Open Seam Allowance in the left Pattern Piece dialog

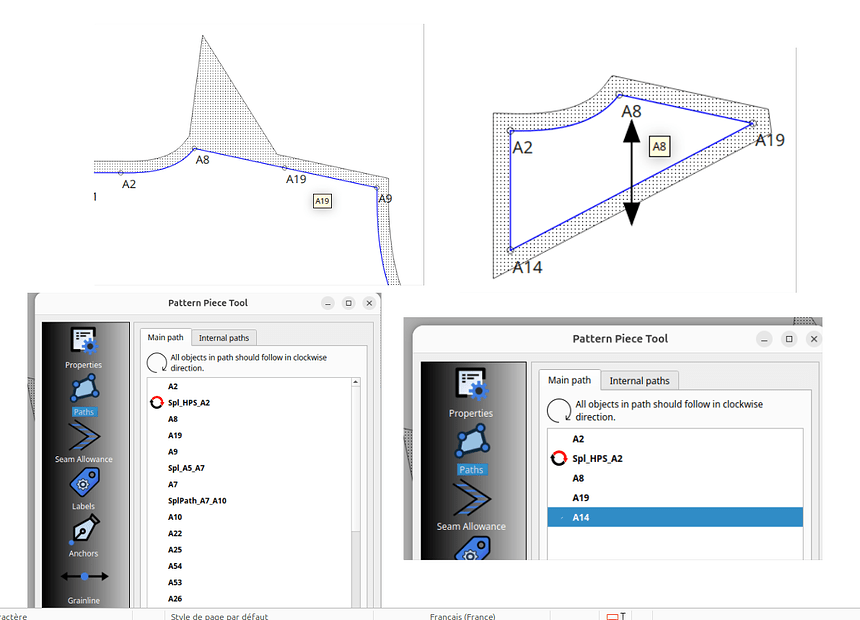[83, 442]
